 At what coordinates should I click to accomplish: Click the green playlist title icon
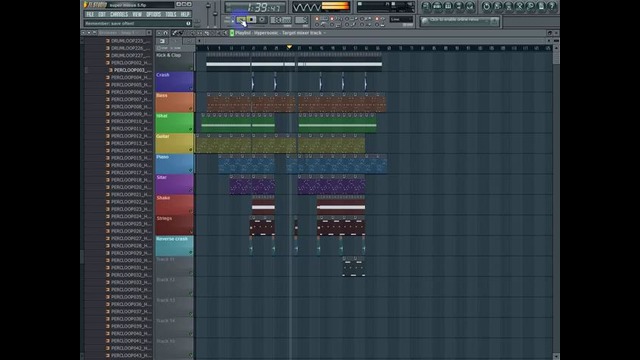[x=232, y=33]
